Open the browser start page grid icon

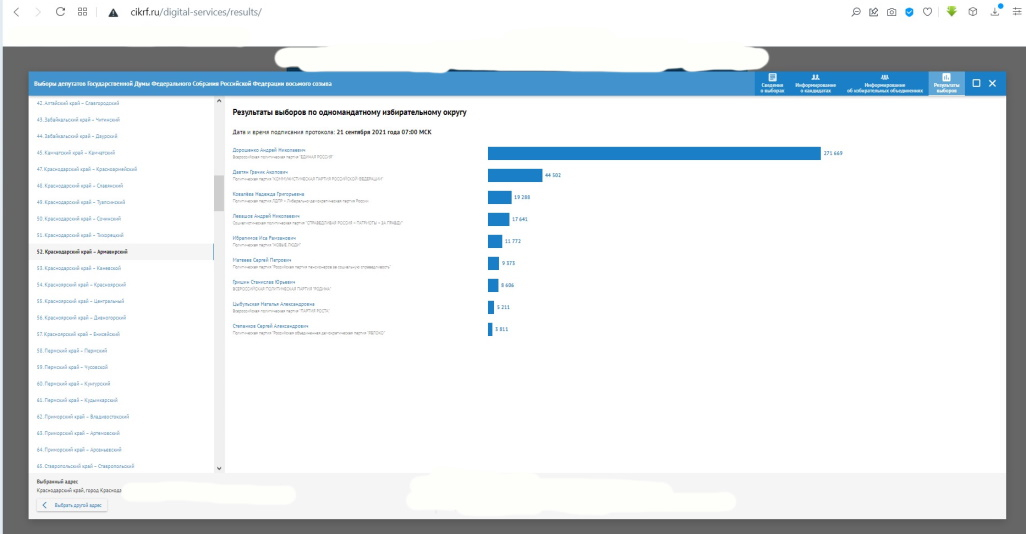pyautogui.click(x=82, y=12)
